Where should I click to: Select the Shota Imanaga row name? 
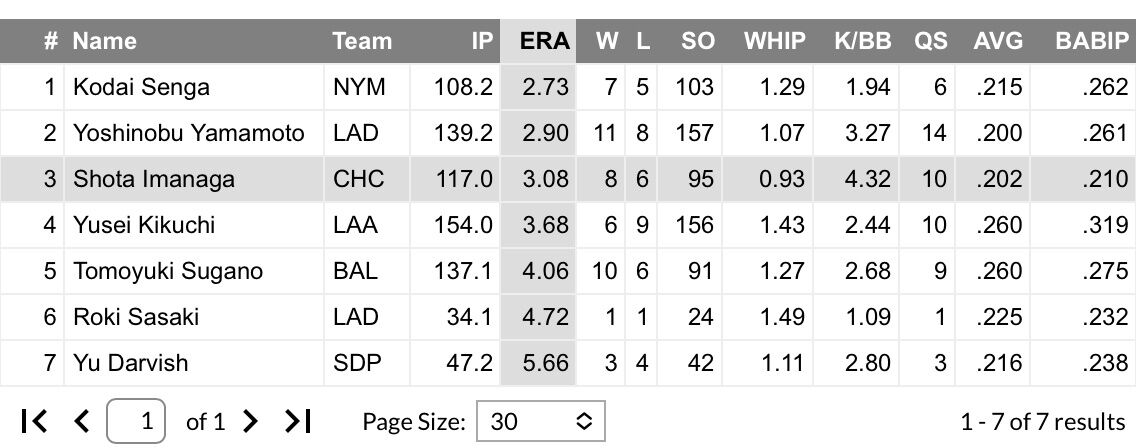pos(154,179)
